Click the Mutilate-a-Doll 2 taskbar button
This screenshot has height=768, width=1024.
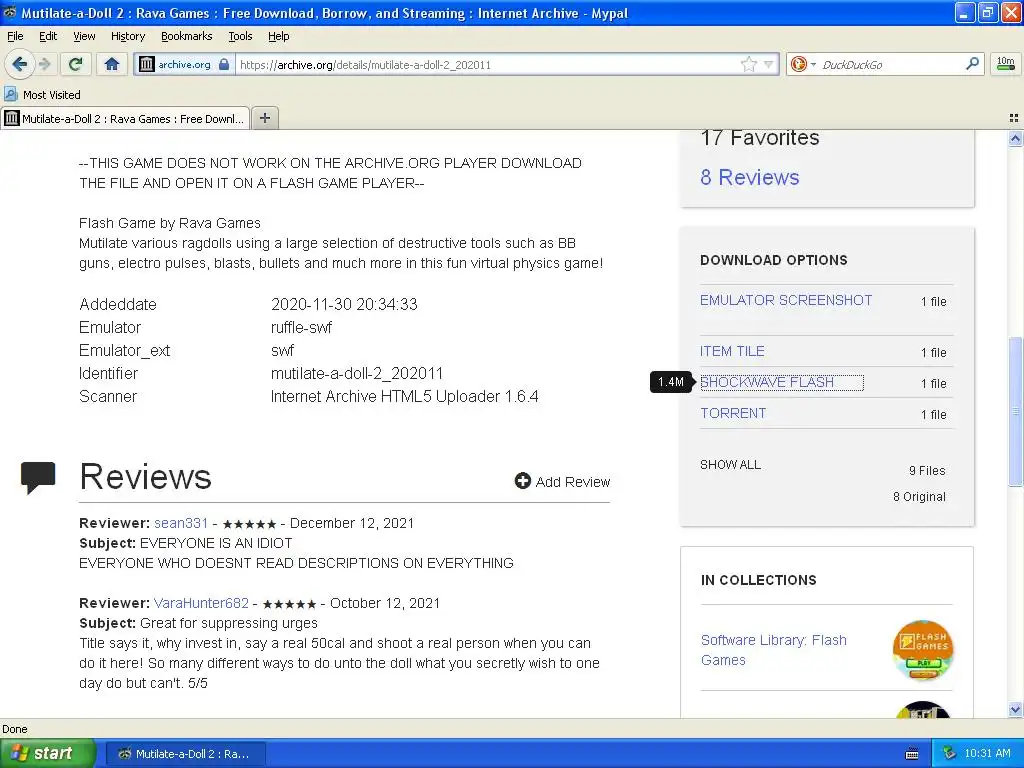point(185,754)
